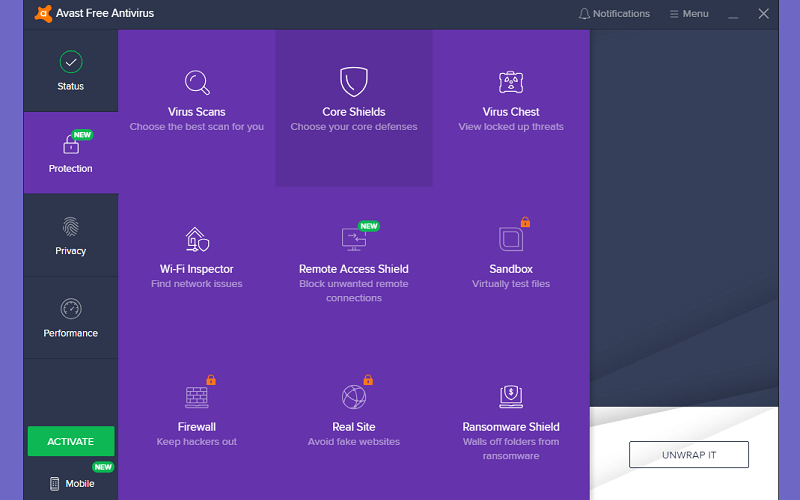Click the Mobile phone icon
The height and width of the screenshot is (500, 800).
pos(55,483)
